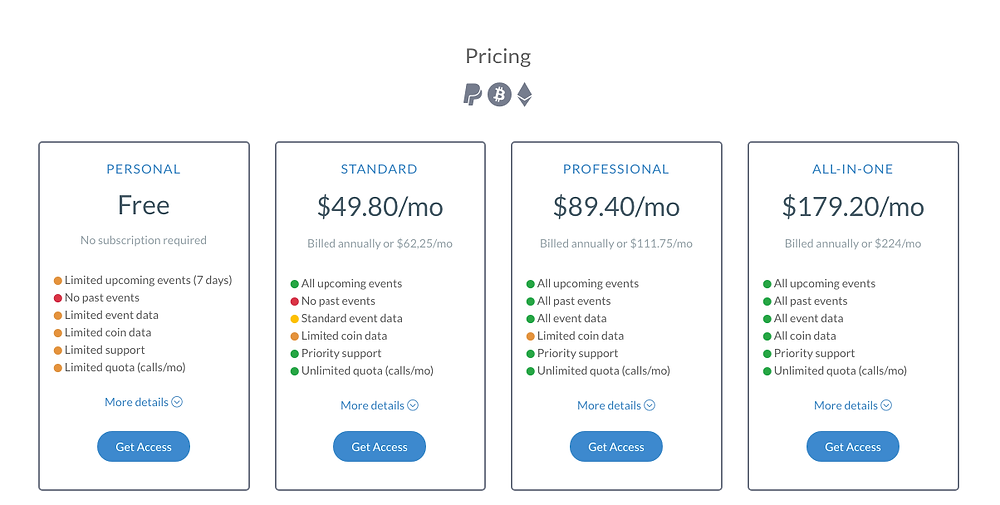Click the Bitcoin payment icon
Screen dimensions: 1000x505
click(x=499, y=94)
